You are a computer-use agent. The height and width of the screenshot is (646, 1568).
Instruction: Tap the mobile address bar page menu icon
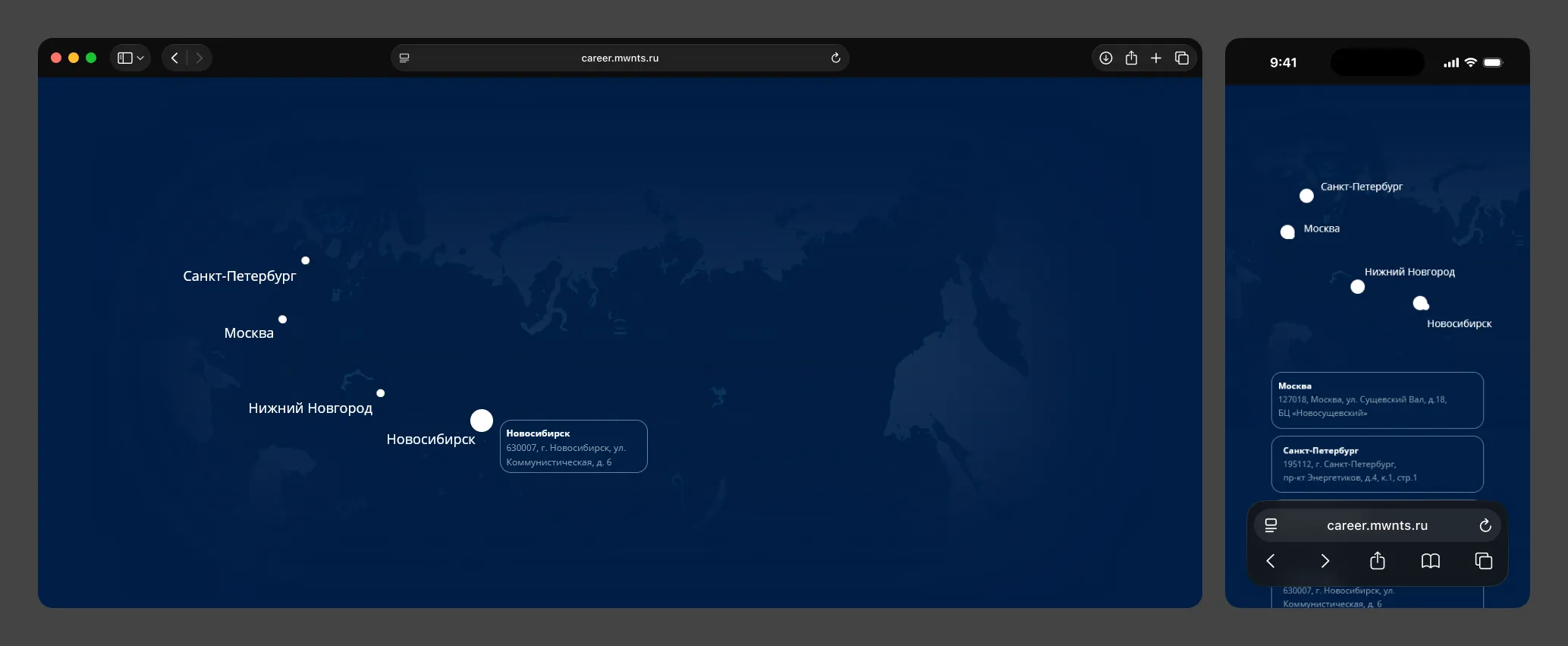tap(1271, 525)
